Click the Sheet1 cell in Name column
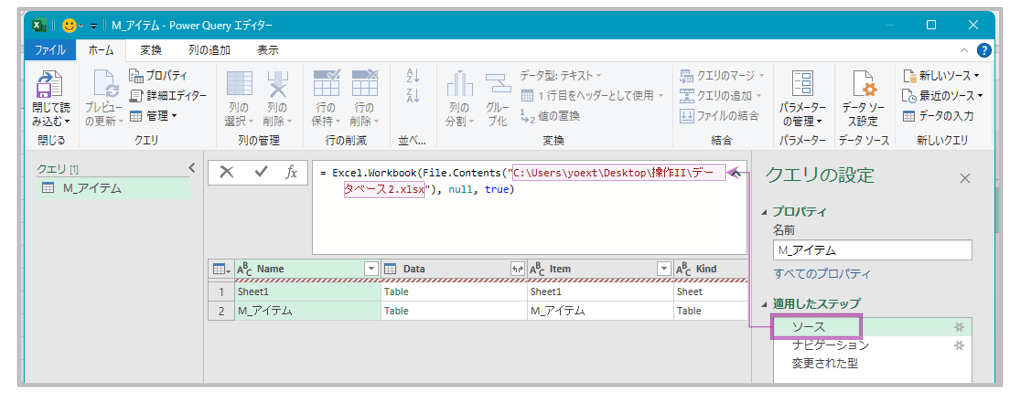Screen dimensions: 1016x394 (x=308, y=292)
